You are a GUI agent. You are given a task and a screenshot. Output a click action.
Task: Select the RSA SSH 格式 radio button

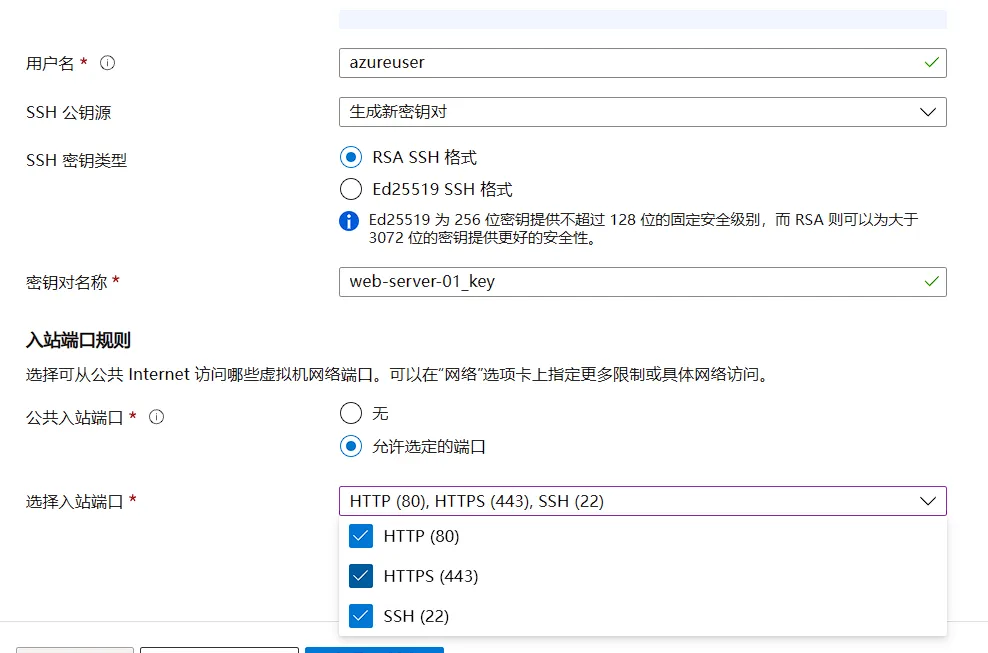[351, 157]
